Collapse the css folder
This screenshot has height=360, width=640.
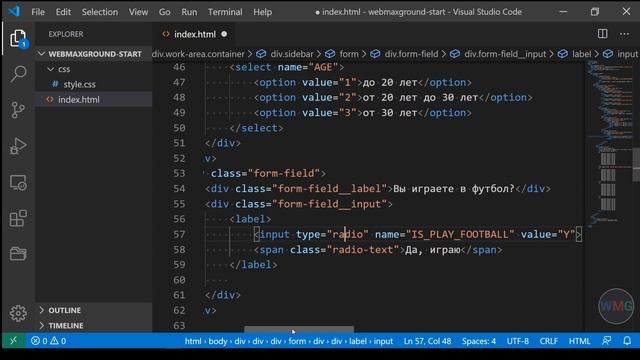pos(93,69)
